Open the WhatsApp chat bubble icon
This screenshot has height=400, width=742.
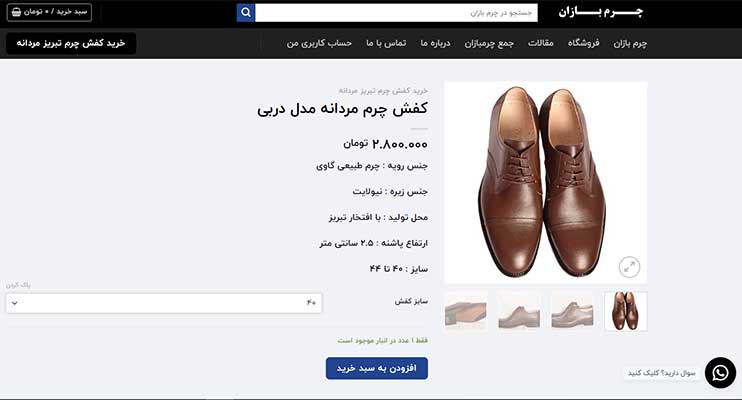click(720, 373)
